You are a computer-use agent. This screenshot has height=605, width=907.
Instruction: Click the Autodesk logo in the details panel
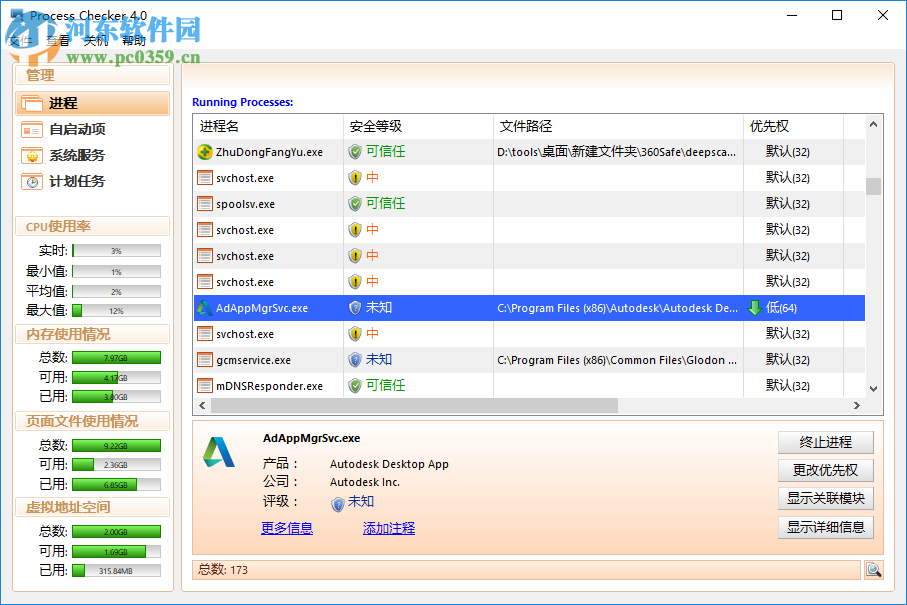tap(219, 452)
